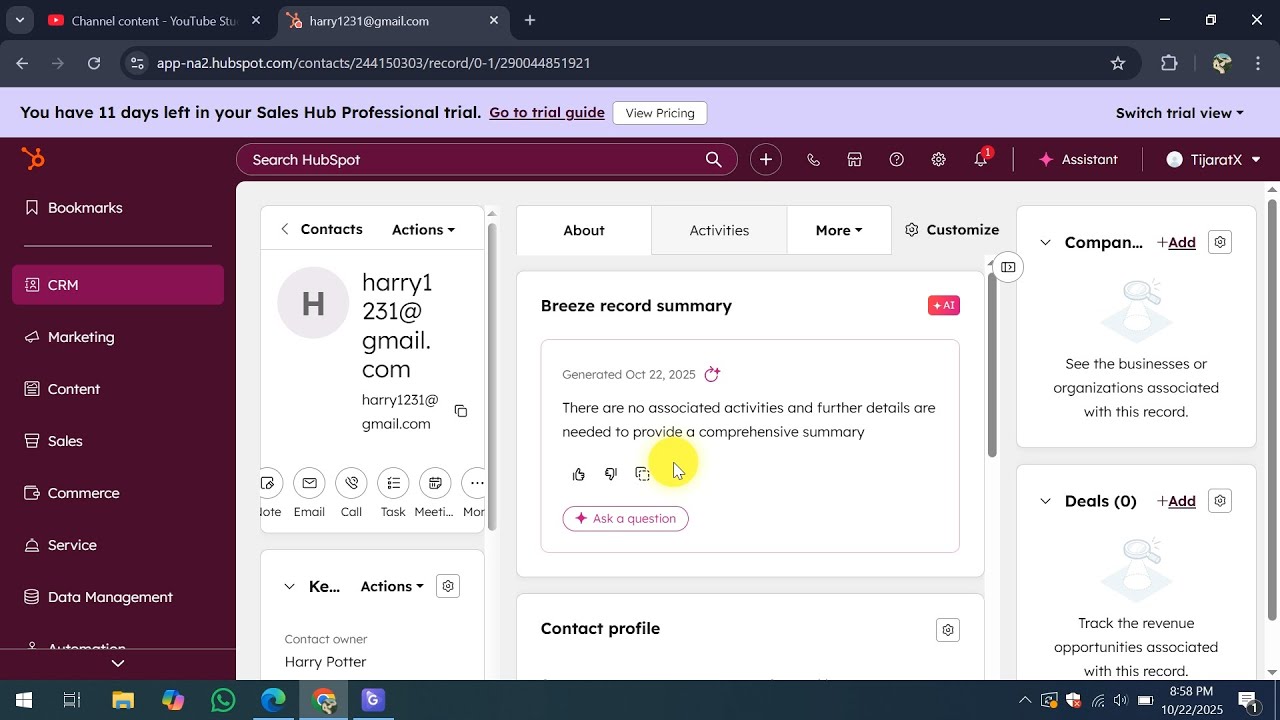The height and width of the screenshot is (720, 1280).
Task: Click the search magnifier icon
Action: click(713, 160)
